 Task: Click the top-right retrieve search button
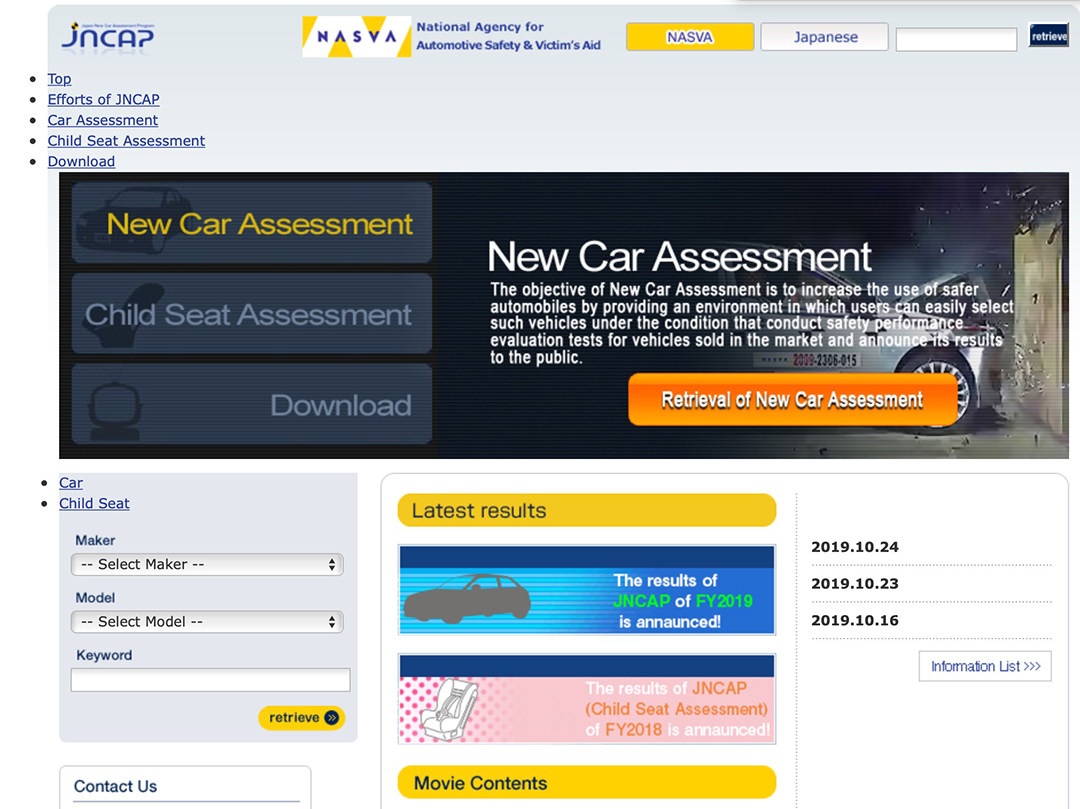coord(1049,36)
